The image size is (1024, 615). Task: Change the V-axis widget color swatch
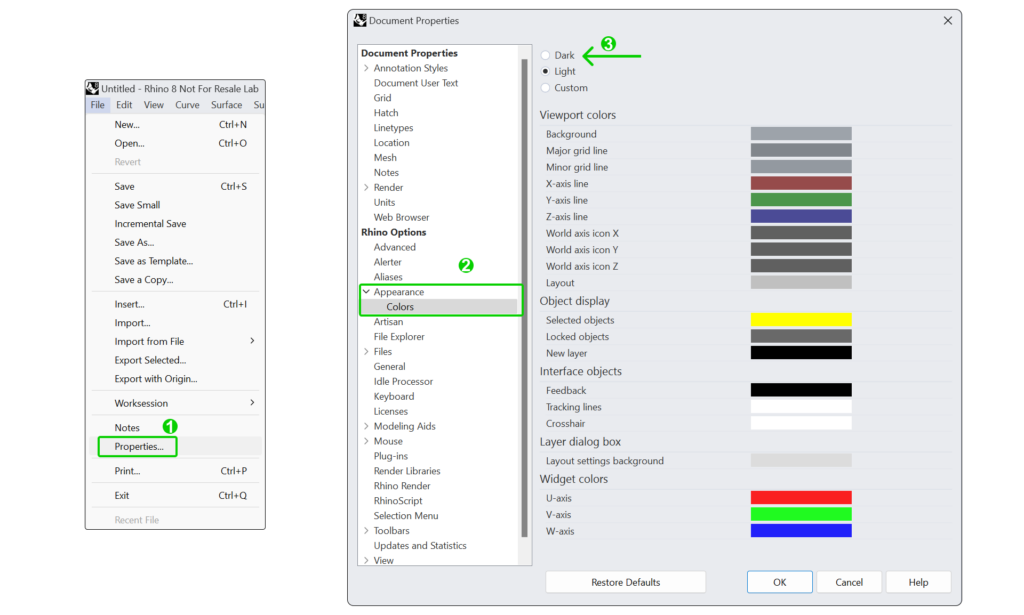click(x=801, y=514)
